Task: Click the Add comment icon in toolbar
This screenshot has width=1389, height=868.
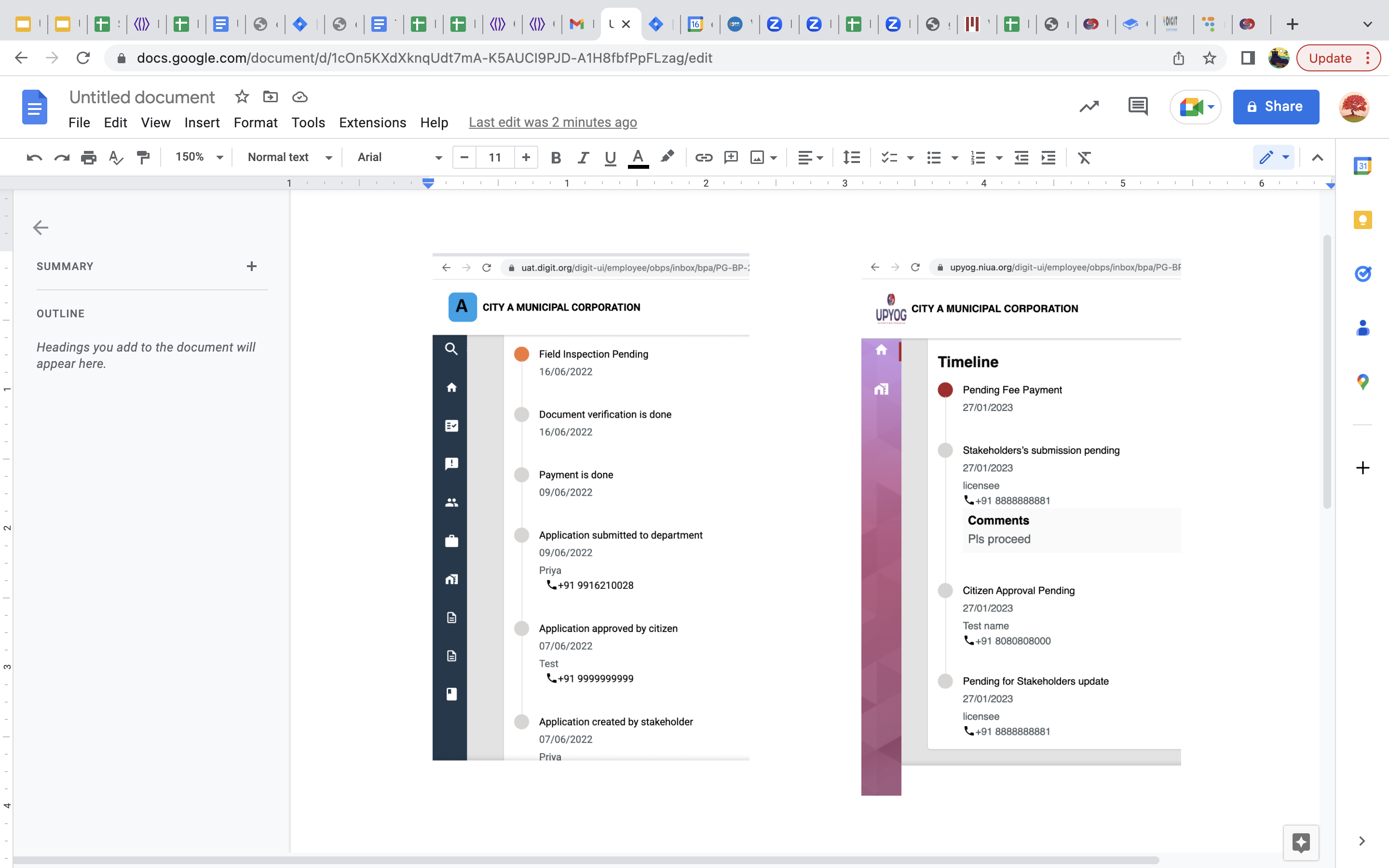Action: click(731, 157)
